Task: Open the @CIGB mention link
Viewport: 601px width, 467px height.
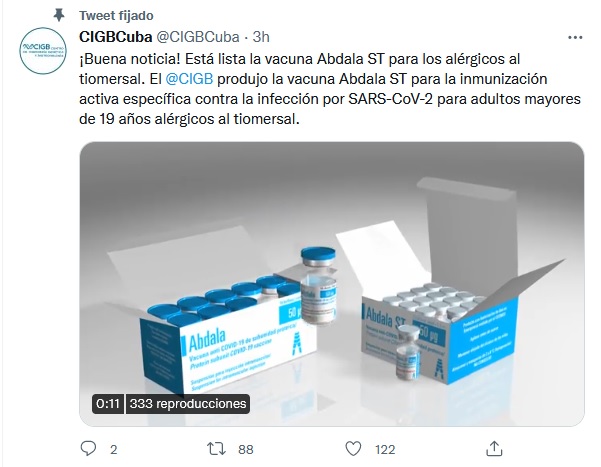Action: pos(189,79)
